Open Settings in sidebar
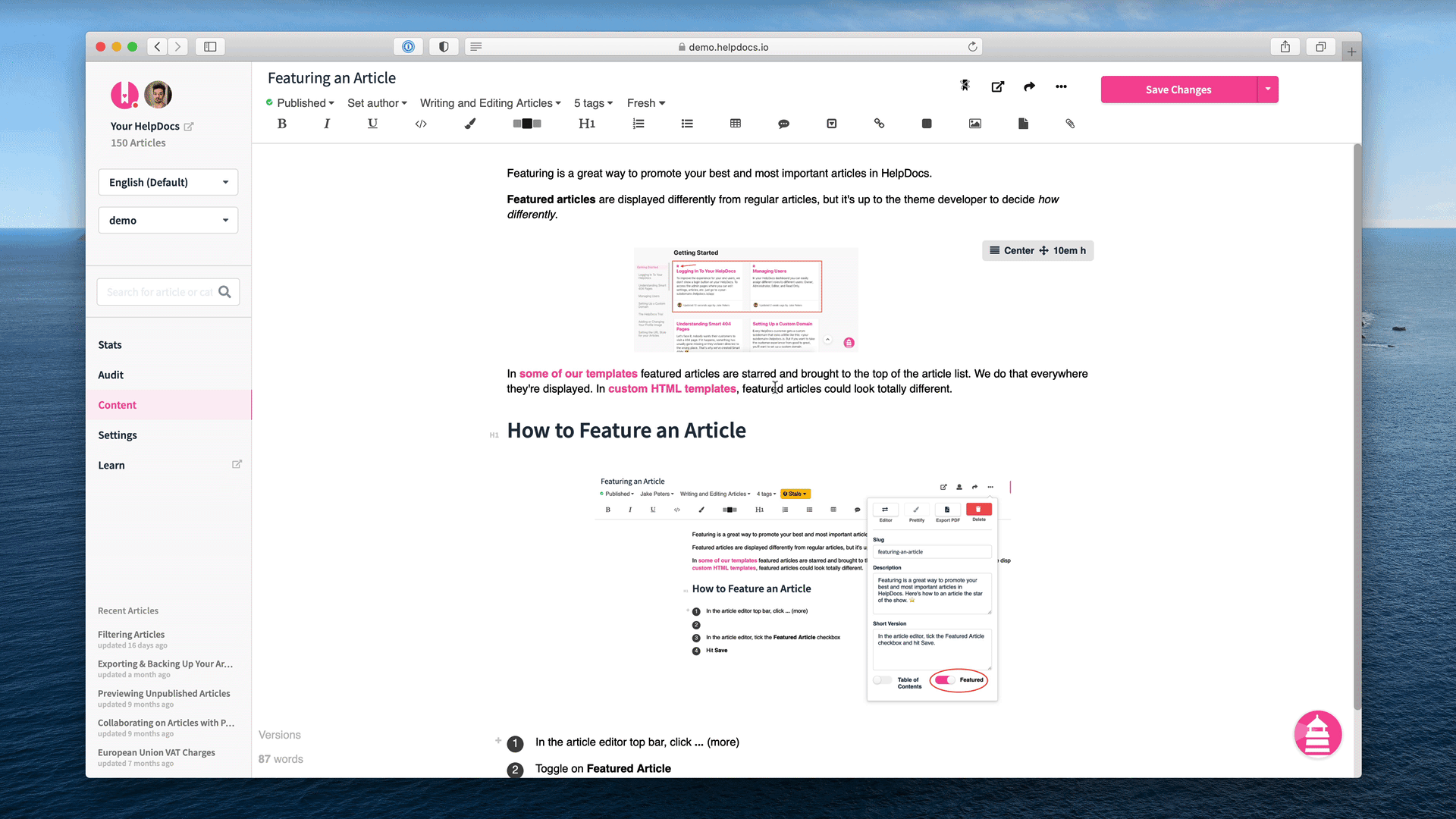Screen dimensions: 1456x819 coord(118,435)
